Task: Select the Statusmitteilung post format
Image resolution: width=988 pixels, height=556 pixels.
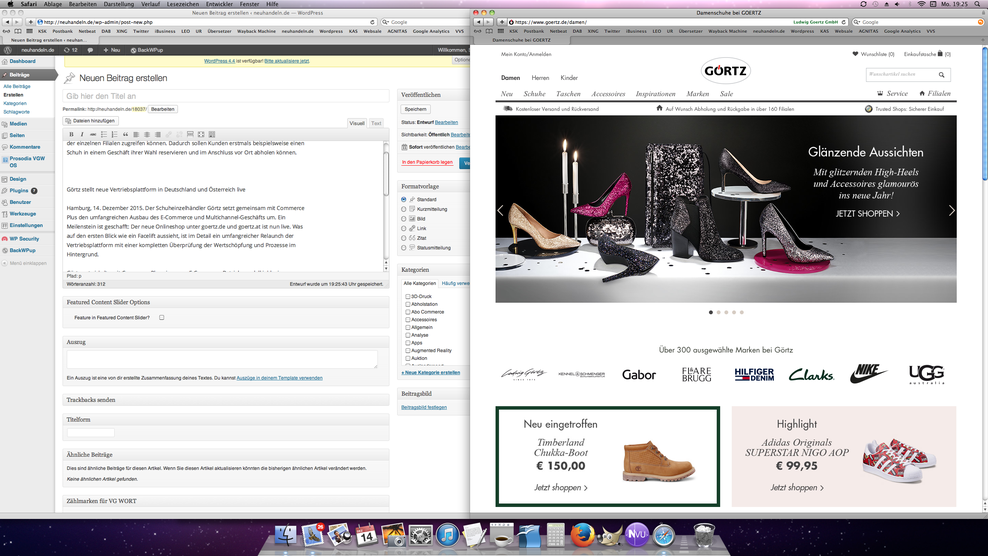Action: click(x=404, y=248)
